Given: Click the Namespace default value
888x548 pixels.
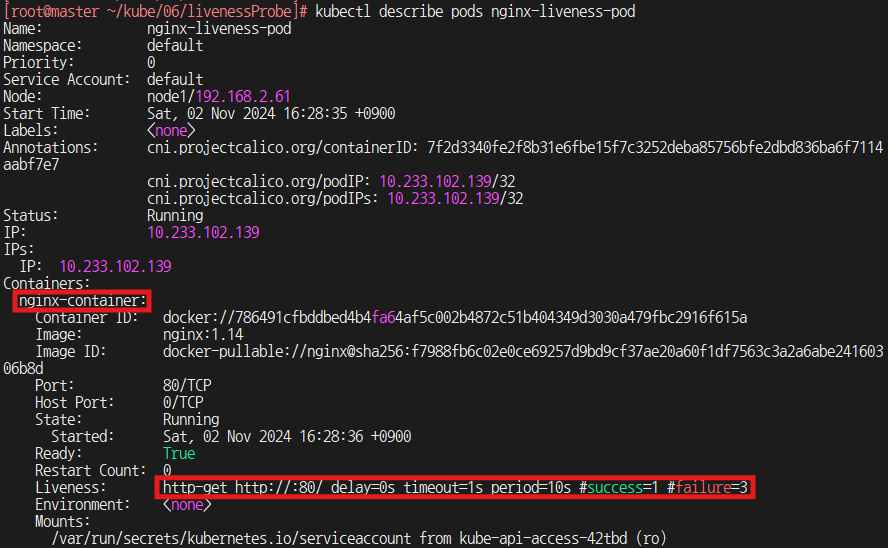Looking at the screenshot, I should 175,45.
